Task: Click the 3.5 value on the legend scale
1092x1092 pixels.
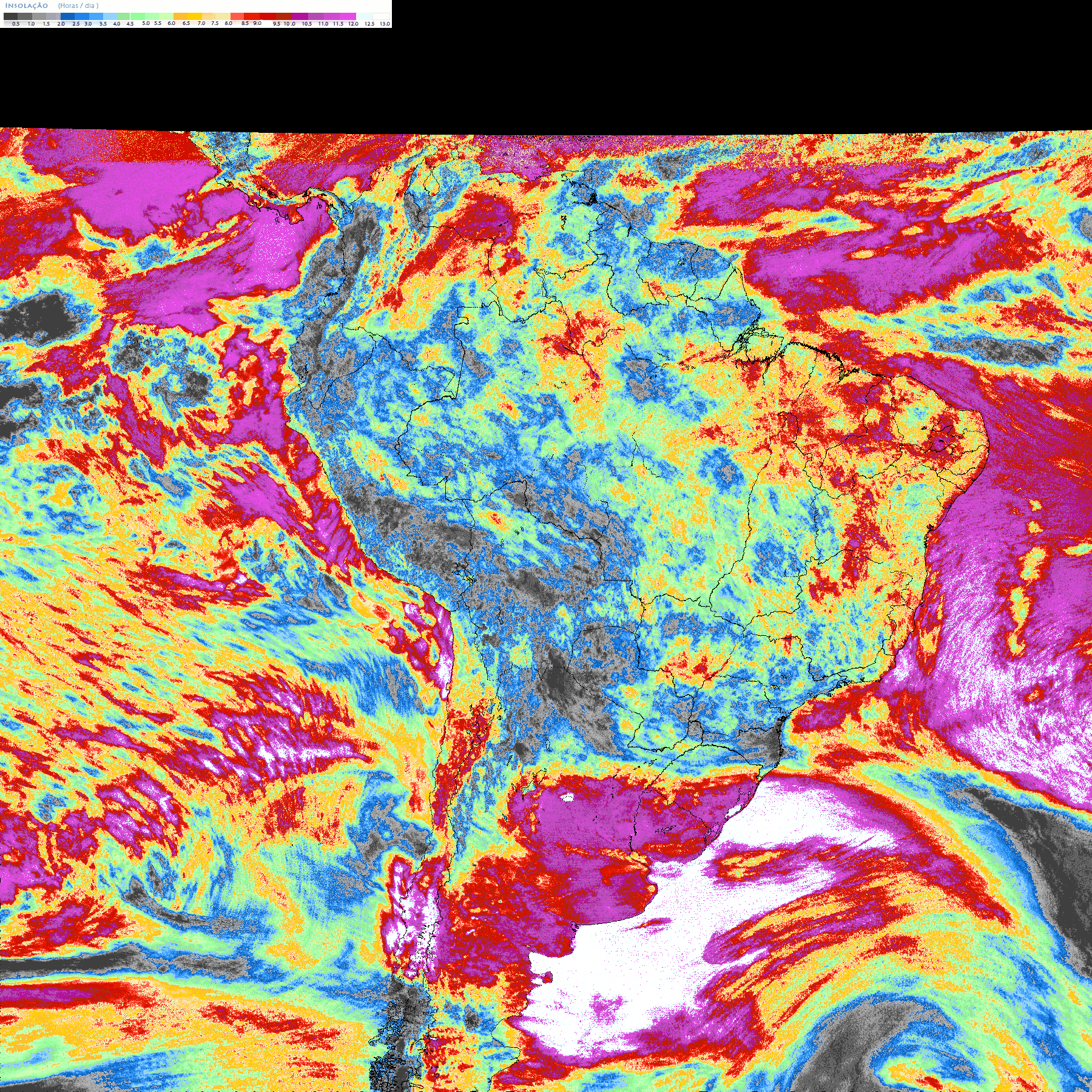Action: (103, 24)
